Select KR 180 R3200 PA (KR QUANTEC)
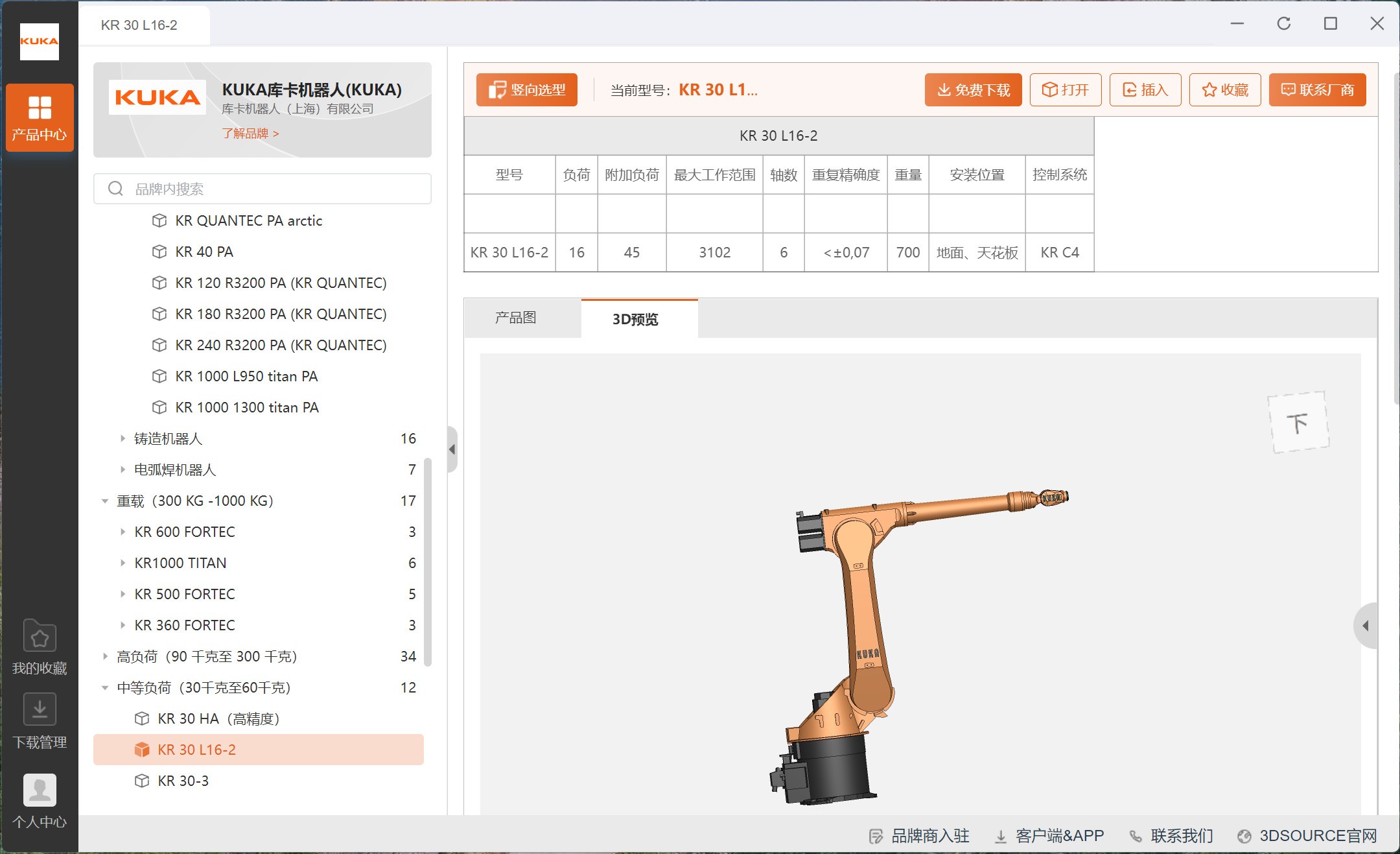The image size is (1400, 854). tap(281, 314)
